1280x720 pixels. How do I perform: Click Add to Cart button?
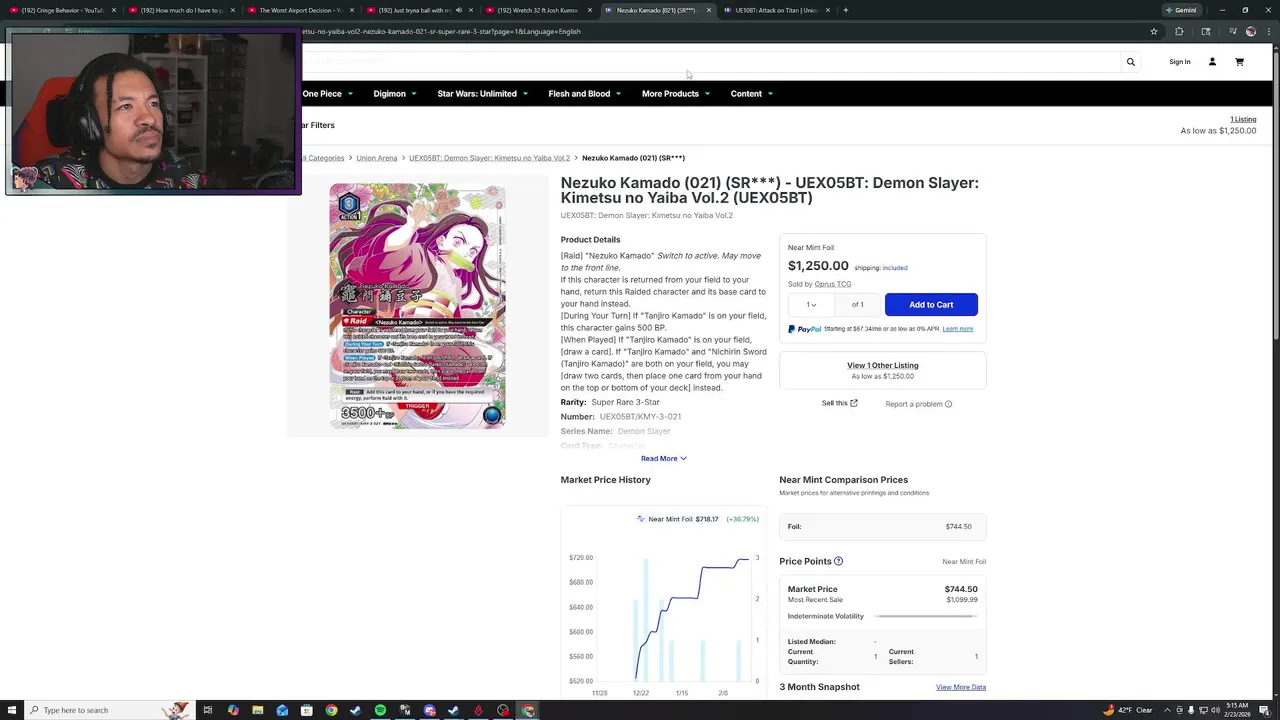[x=931, y=304]
